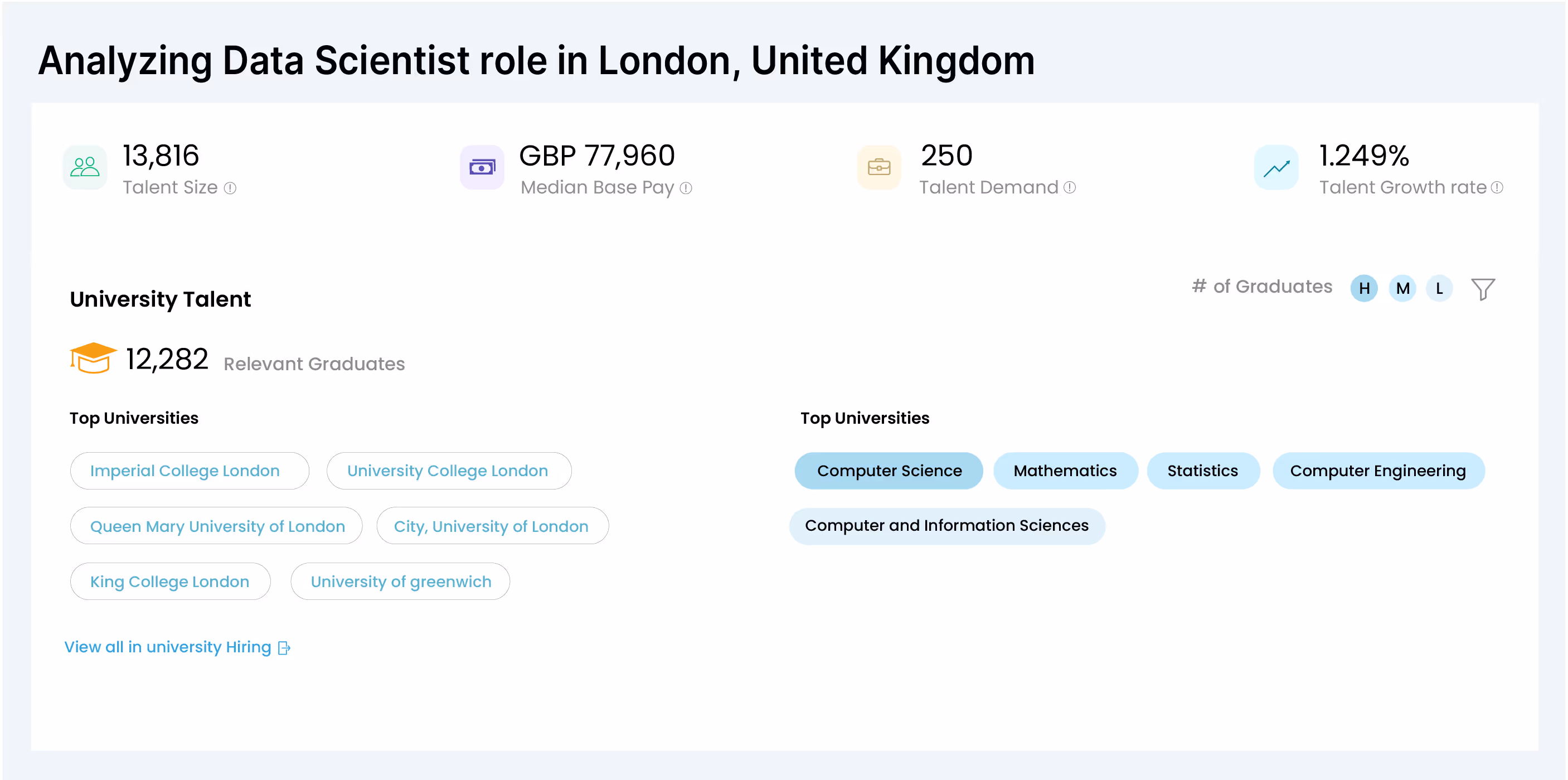The width and height of the screenshot is (1568, 780).
Task: Select Computer and Information Sciences tag
Action: coord(946,525)
